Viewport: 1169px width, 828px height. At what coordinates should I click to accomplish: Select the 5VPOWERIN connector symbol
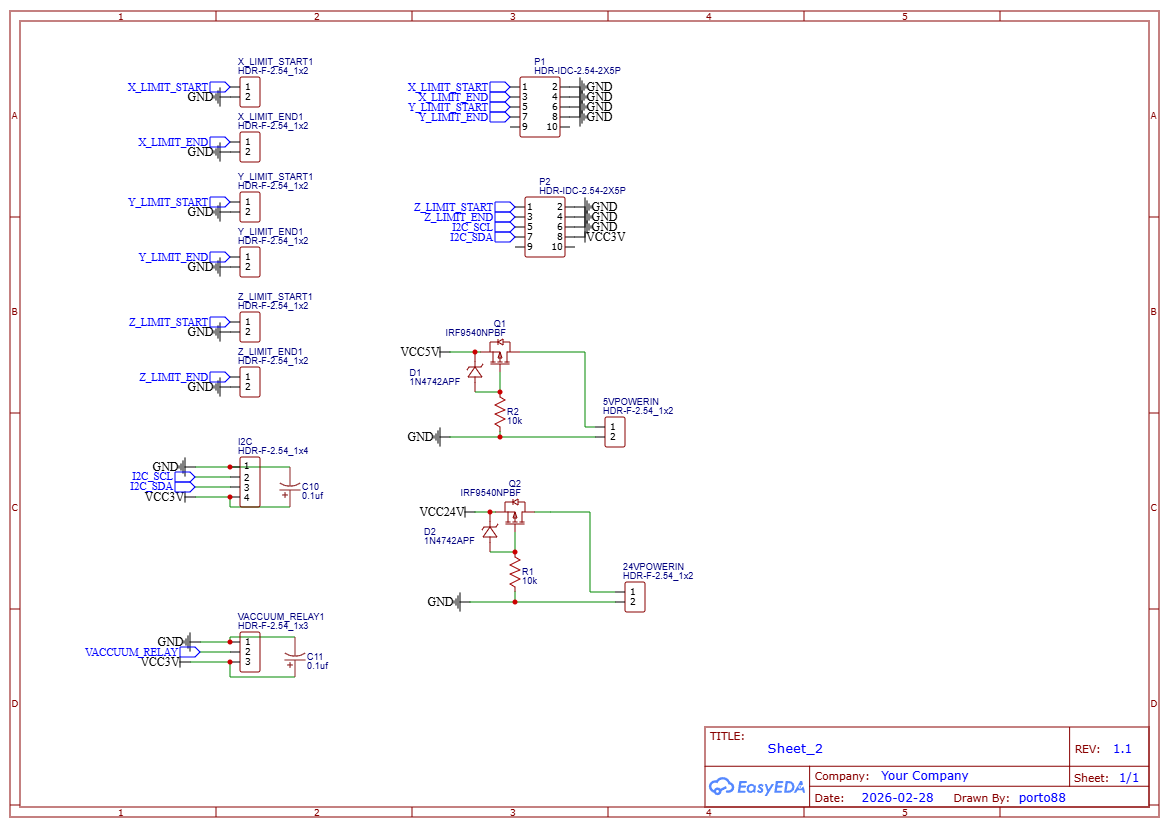click(615, 432)
